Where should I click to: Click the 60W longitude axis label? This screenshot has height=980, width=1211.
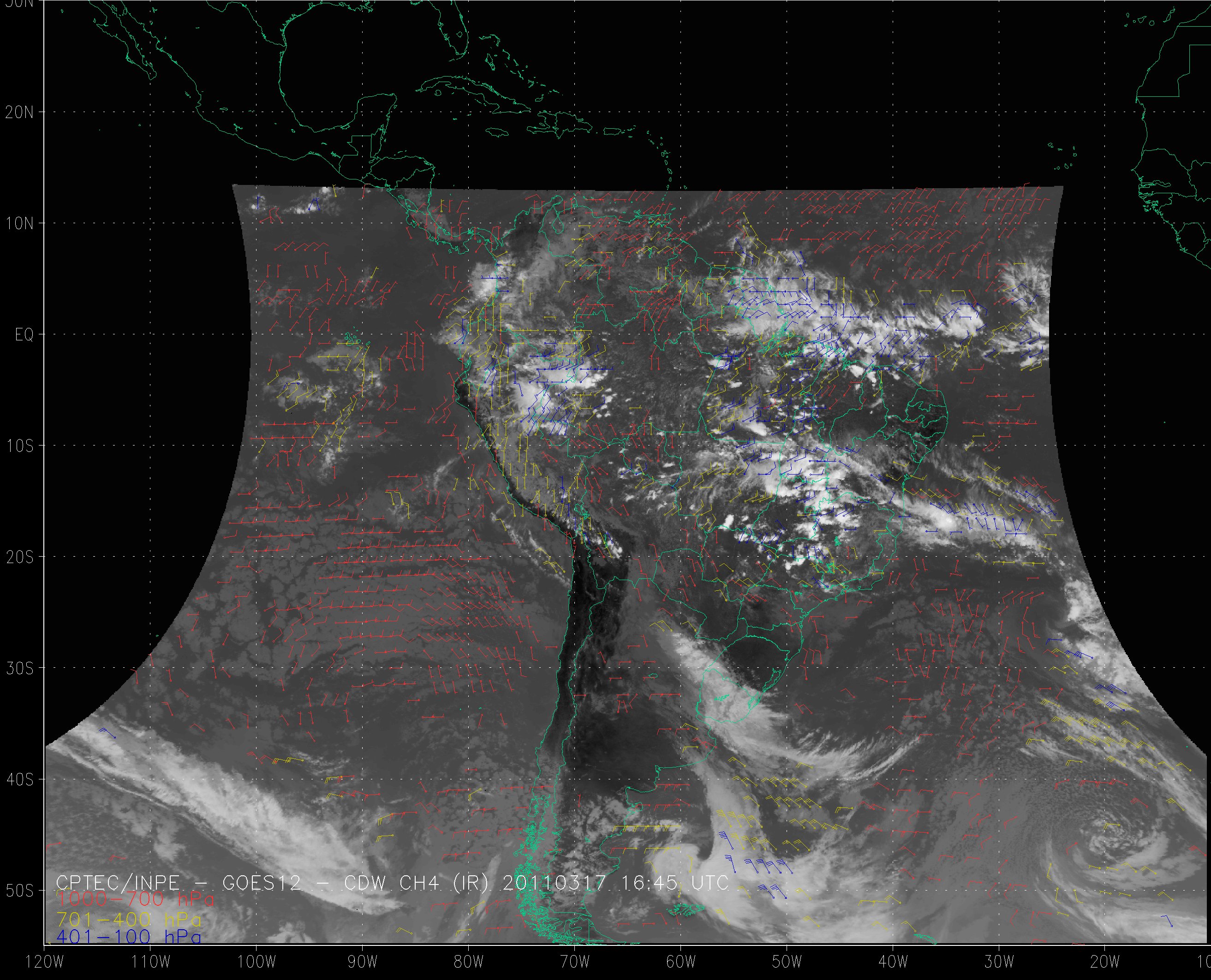click(x=681, y=962)
